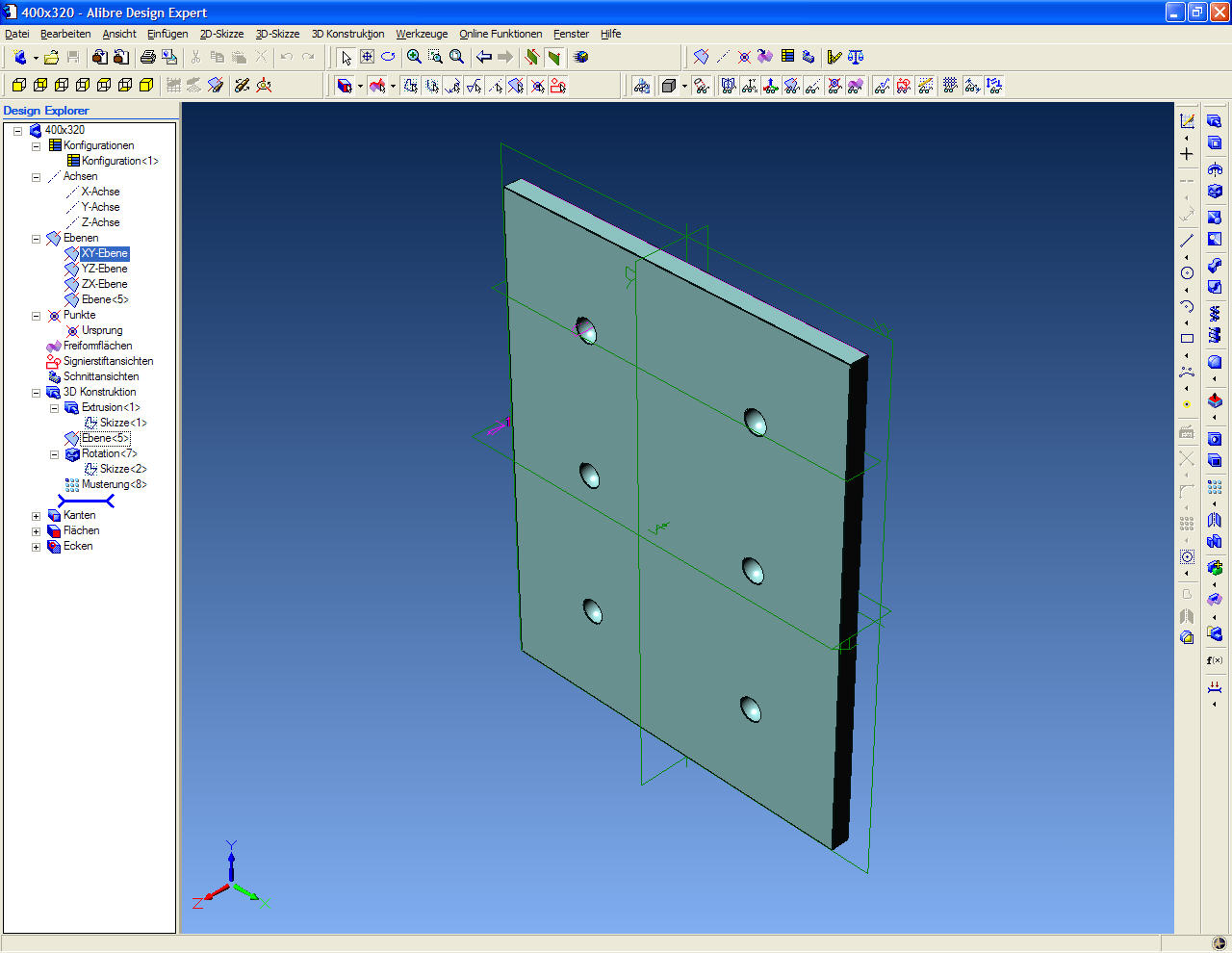Toggle point visibility glasses icon
Screen dimensions: 1232x953
pyautogui.click(x=834, y=86)
